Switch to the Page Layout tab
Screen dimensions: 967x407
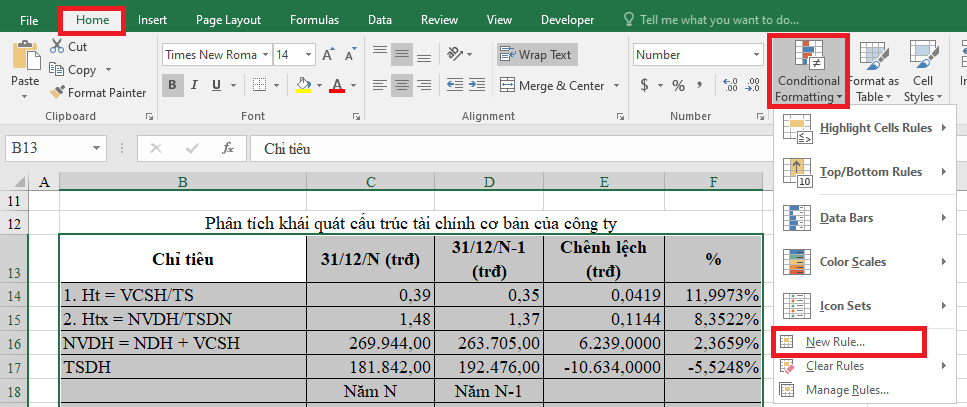(228, 20)
